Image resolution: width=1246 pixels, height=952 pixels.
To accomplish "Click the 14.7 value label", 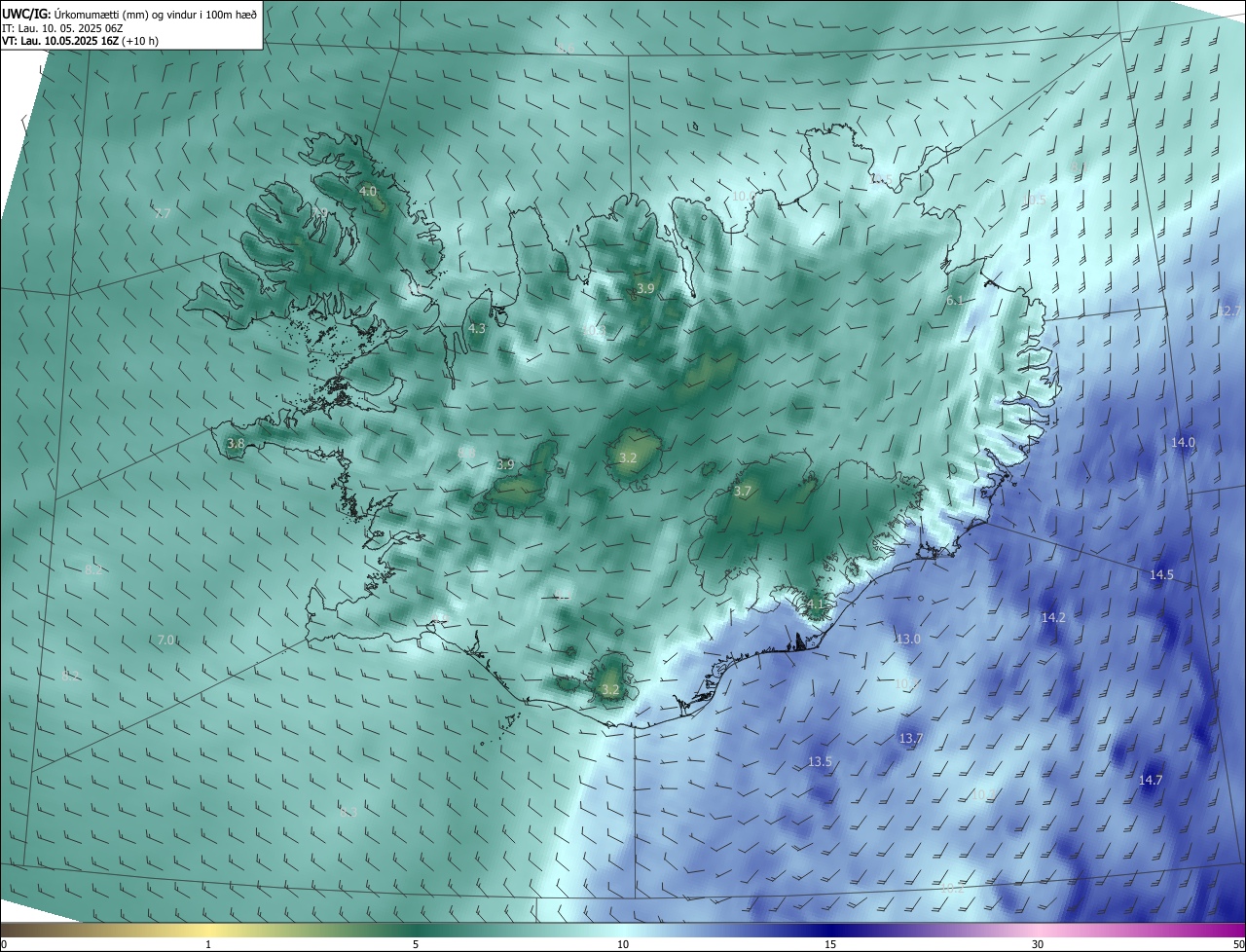I will (1151, 780).
